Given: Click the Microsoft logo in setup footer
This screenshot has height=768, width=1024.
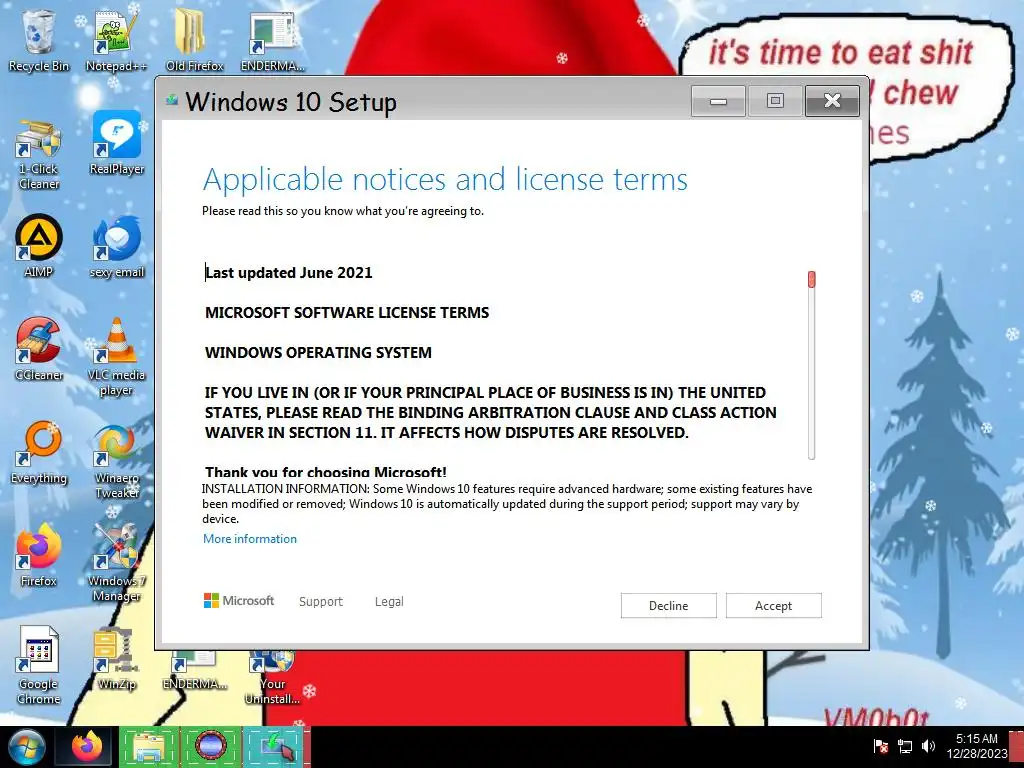Looking at the screenshot, I should pyautogui.click(x=239, y=601).
